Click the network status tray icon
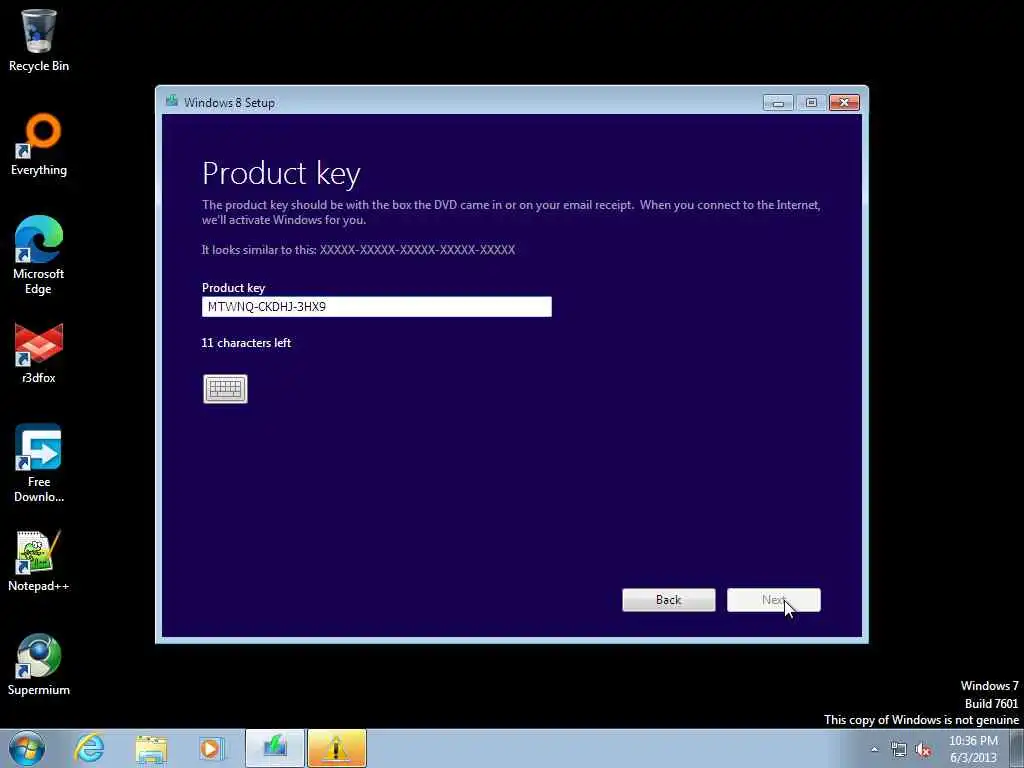 pyautogui.click(x=899, y=750)
